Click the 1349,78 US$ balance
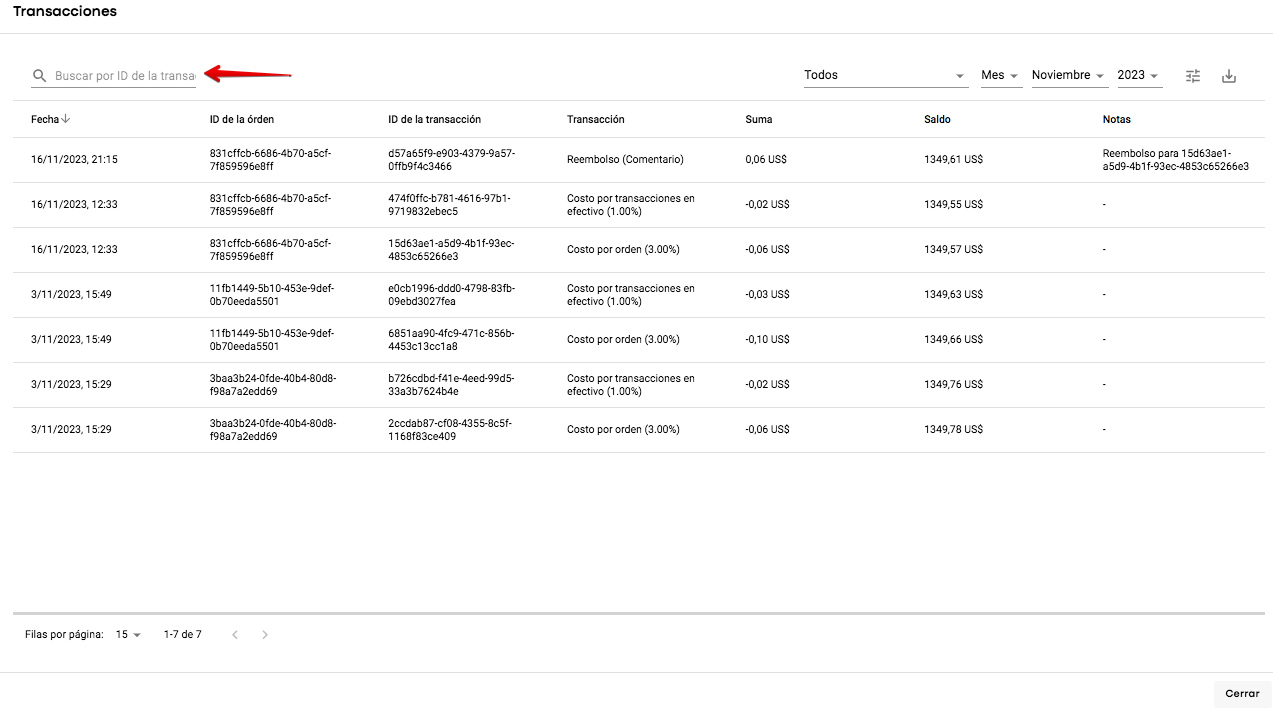This screenshot has height=708, width=1273. [953, 429]
